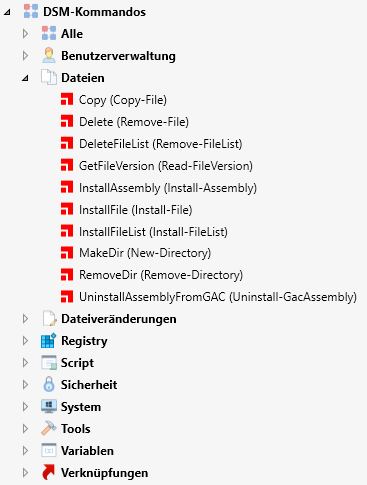Click the Verknüpfungen red arrow icon
This screenshot has width=367, height=485.
49,472
